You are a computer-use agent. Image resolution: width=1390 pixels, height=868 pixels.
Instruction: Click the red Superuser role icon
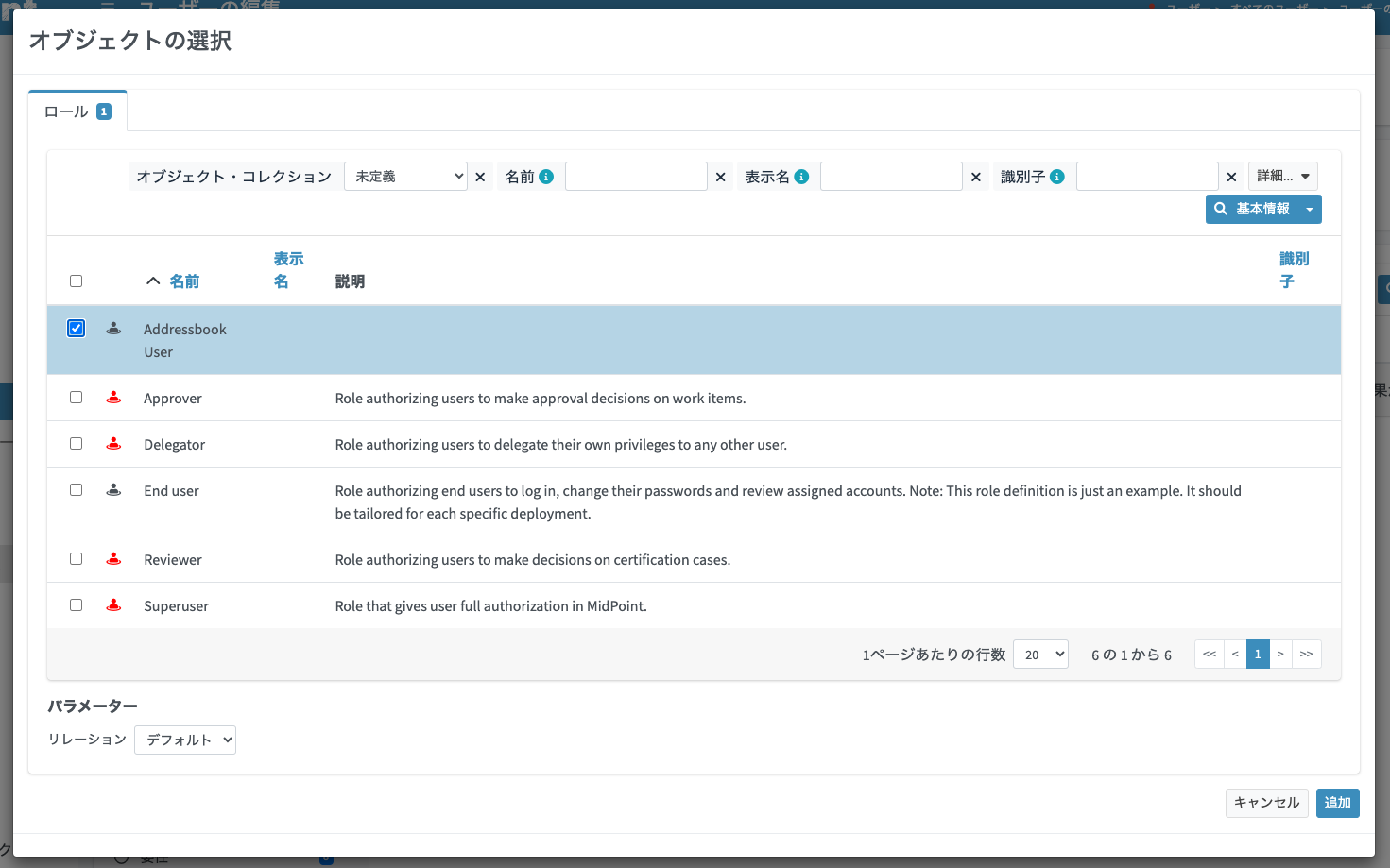tap(113, 604)
